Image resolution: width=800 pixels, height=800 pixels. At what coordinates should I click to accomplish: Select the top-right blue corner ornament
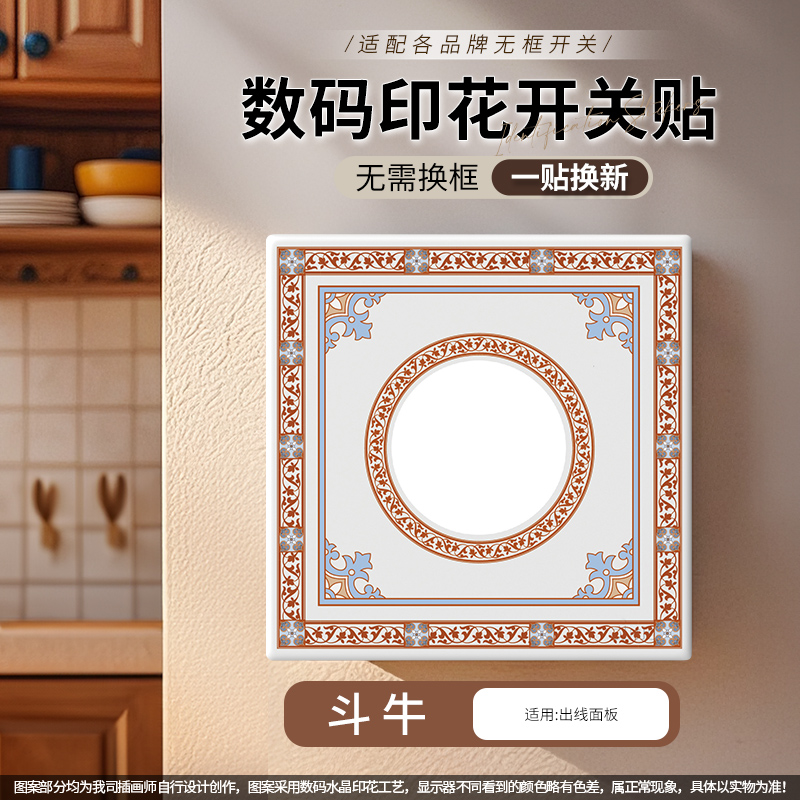[x=605, y=319]
